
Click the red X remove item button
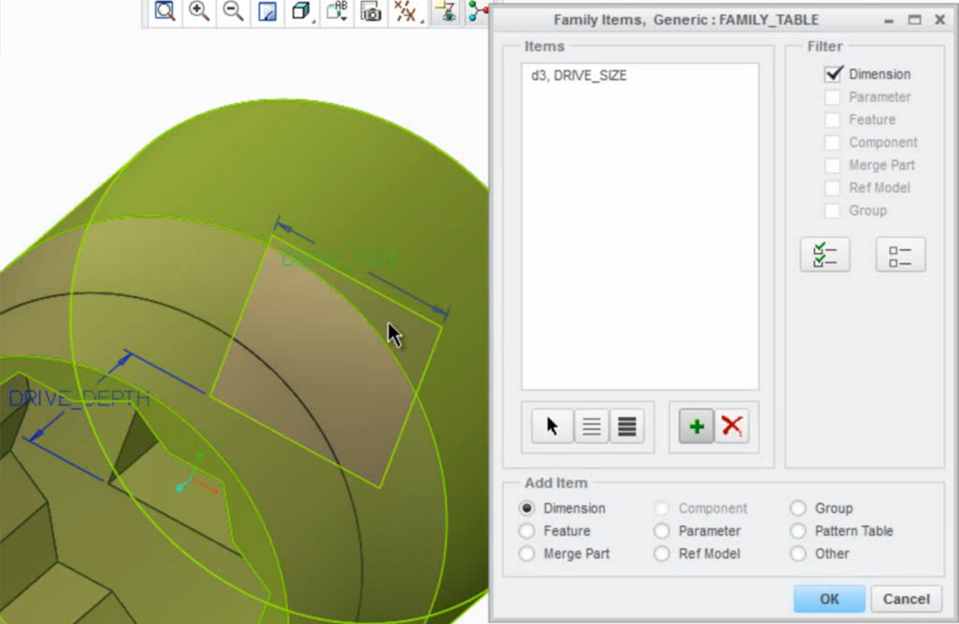pyautogui.click(x=731, y=426)
